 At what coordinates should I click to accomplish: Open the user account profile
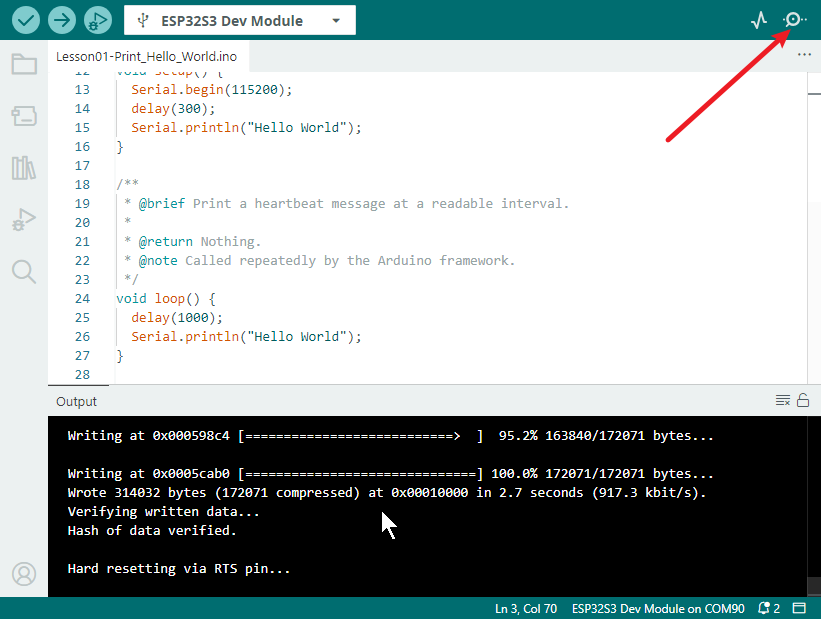[x=24, y=574]
